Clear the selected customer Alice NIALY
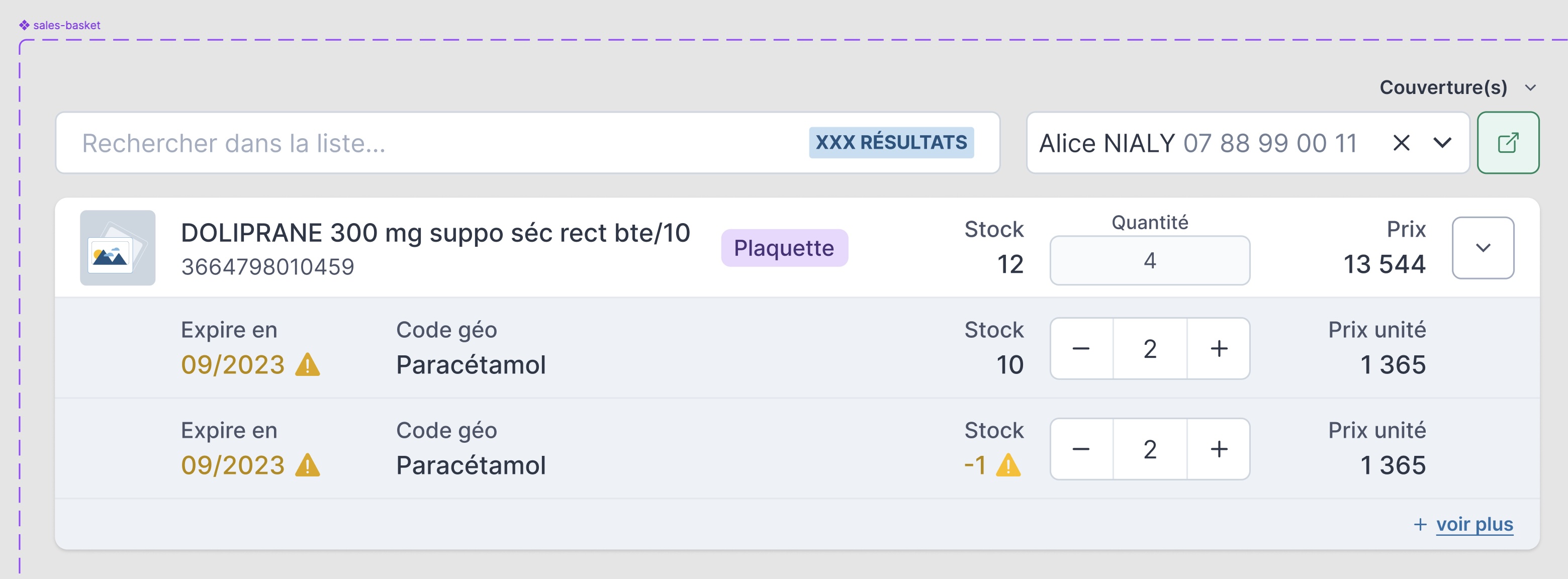Screen dimensions: 1568x579 click(1401, 143)
